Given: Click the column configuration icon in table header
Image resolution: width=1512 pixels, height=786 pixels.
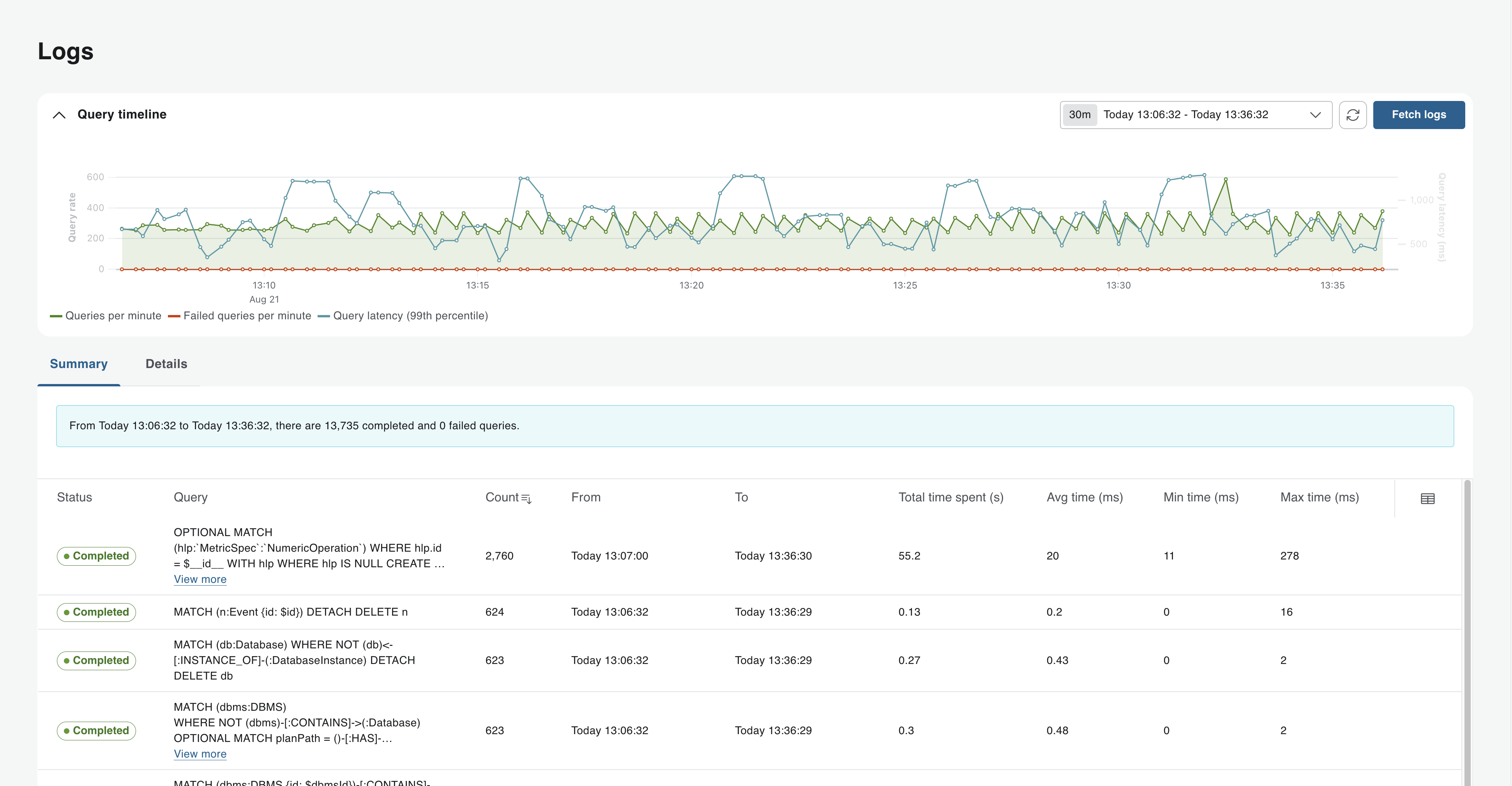Looking at the screenshot, I should [1427, 498].
